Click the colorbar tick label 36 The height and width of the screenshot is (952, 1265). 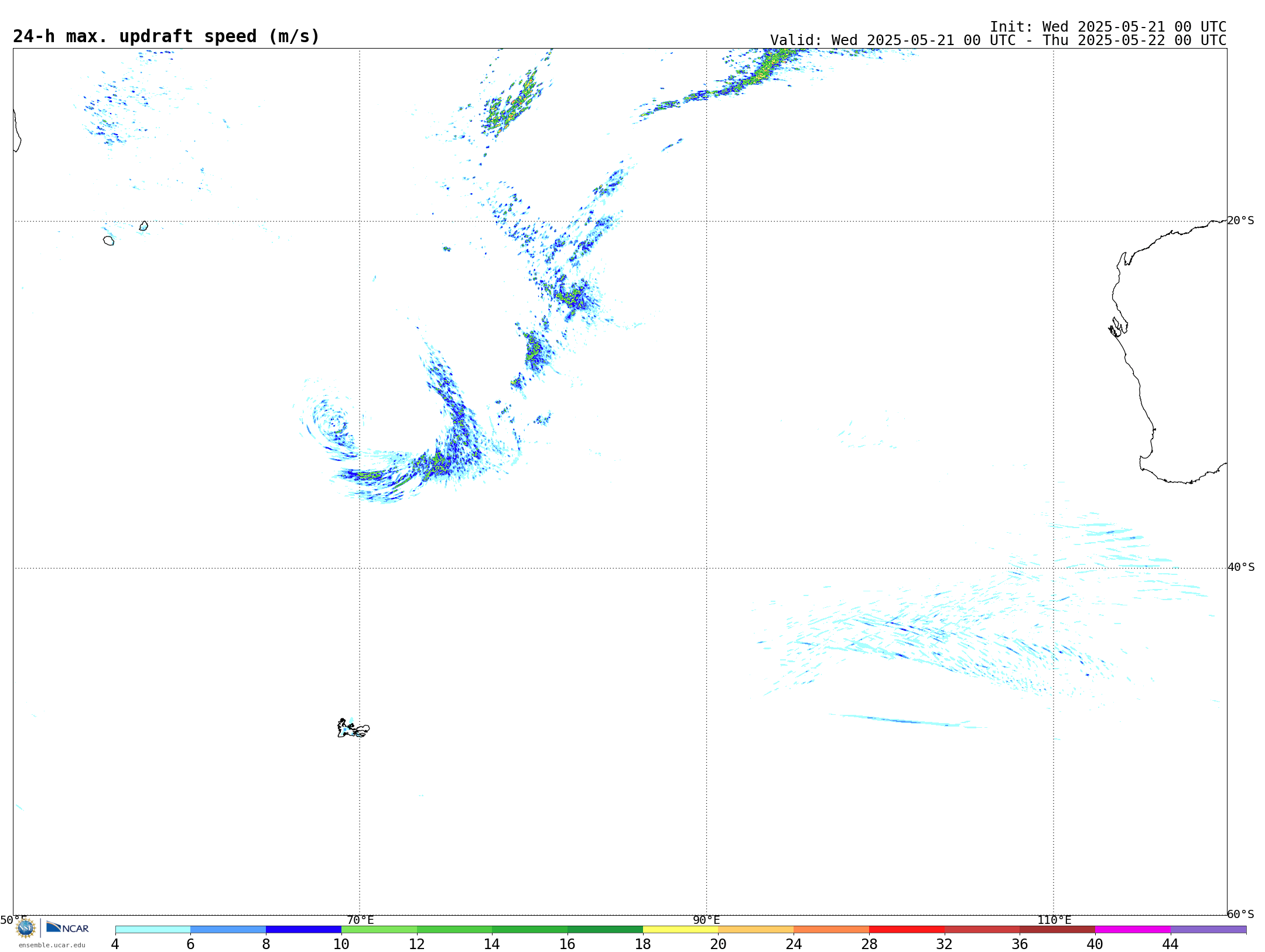pos(1020,944)
